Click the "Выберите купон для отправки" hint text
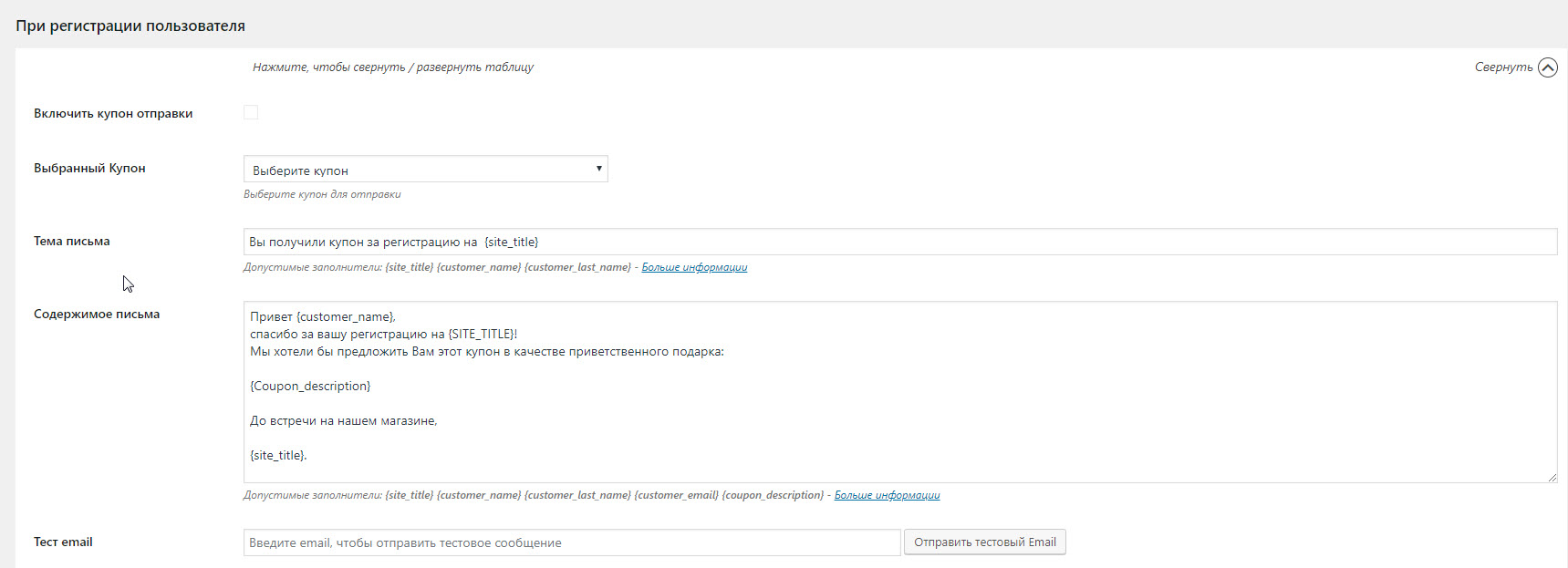 coord(322,194)
